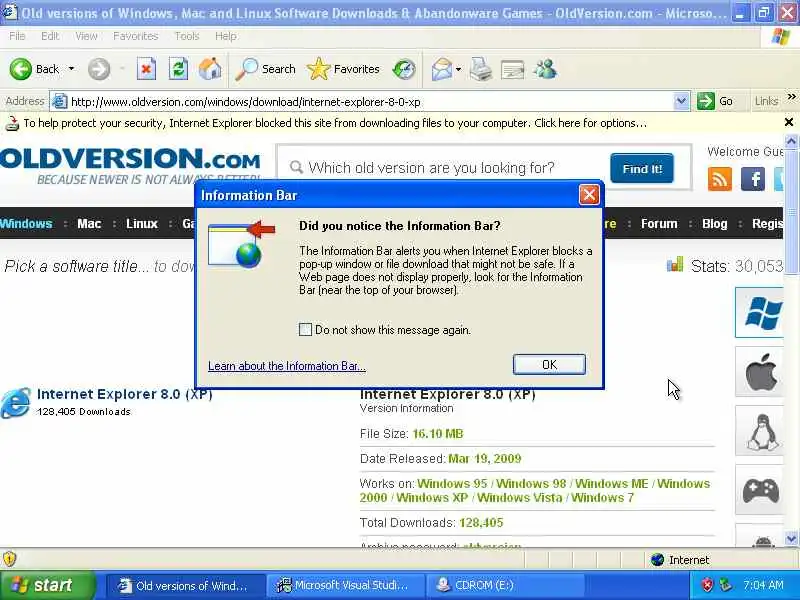Click the yellow Information Bar security message
Screen dimensions: 800x600
[x=335, y=123]
